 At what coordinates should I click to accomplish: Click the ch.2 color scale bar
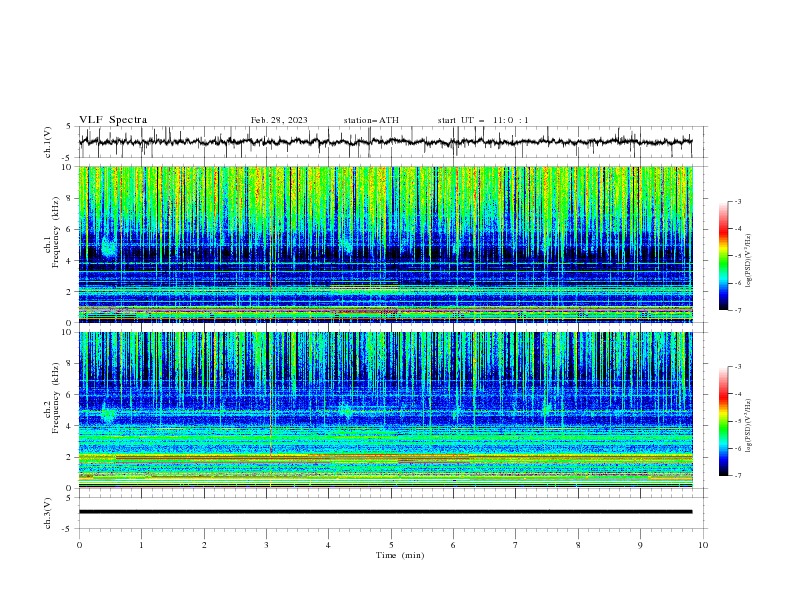(x=724, y=421)
